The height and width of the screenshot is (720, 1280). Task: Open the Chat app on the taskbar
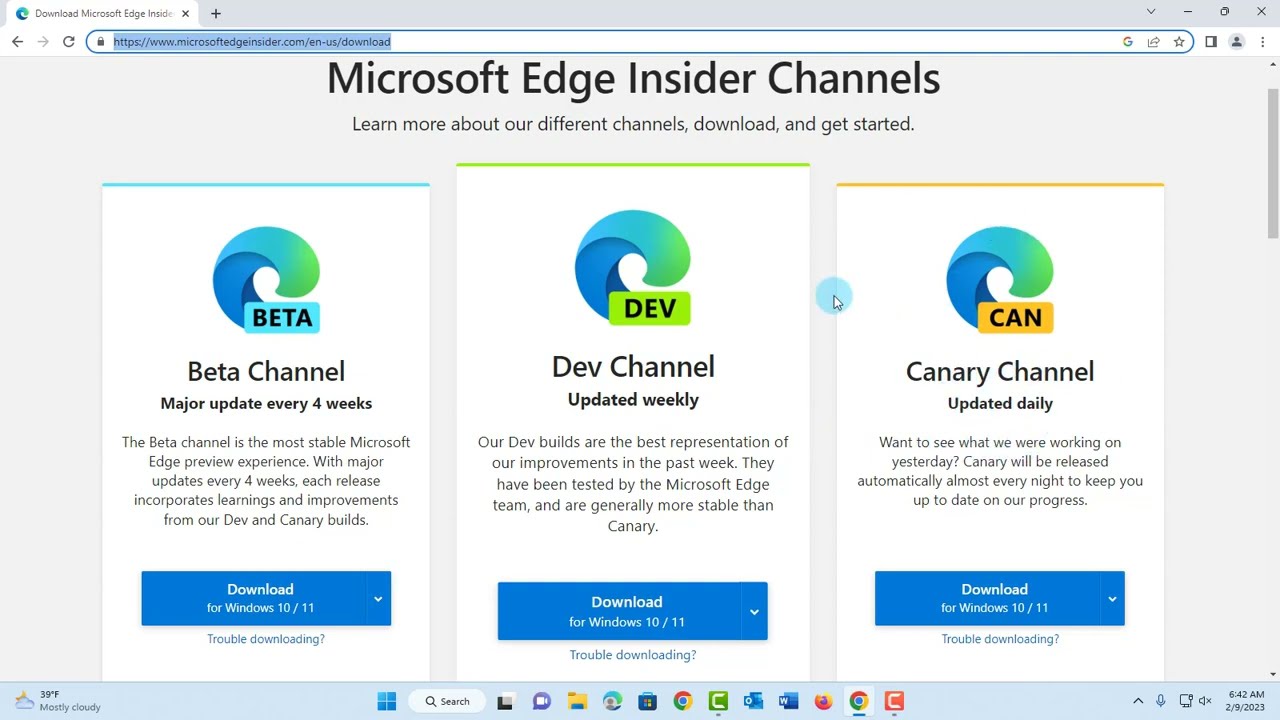pos(541,701)
